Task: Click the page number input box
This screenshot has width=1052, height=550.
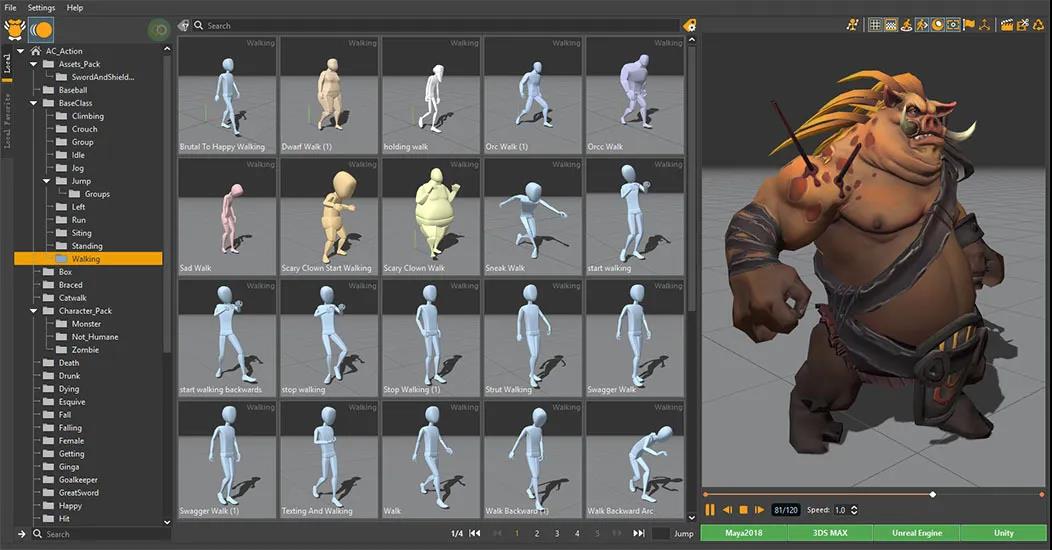Action: tap(661, 533)
